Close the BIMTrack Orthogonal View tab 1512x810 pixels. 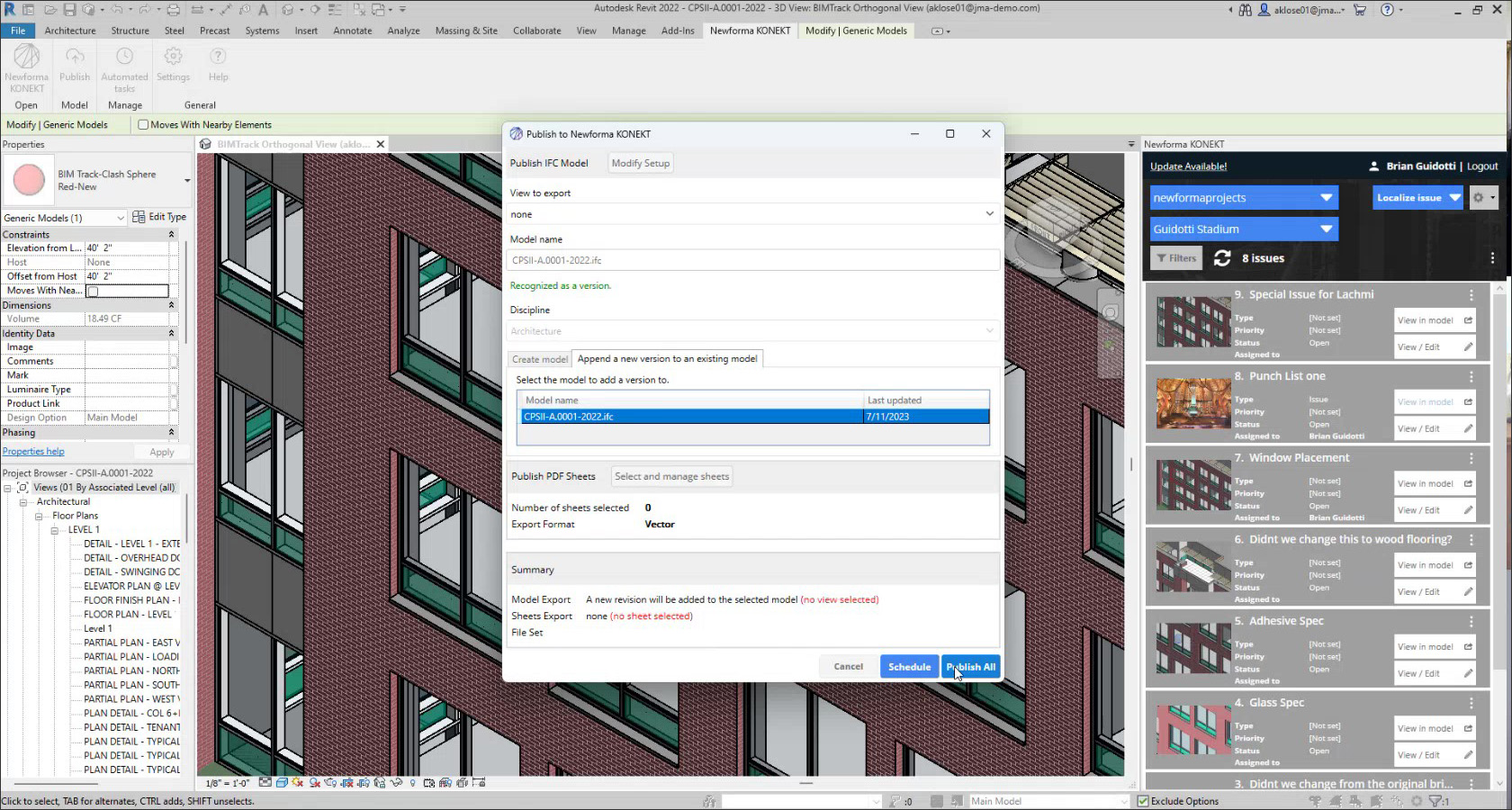click(x=381, y=144)
